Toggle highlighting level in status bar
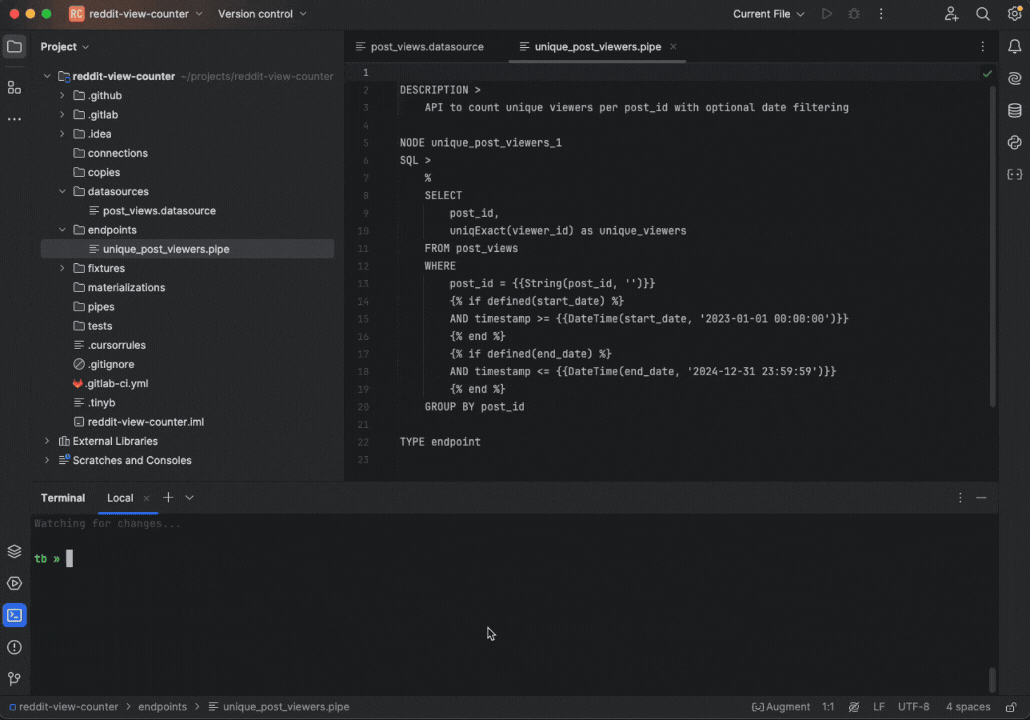 pos(853,707)
